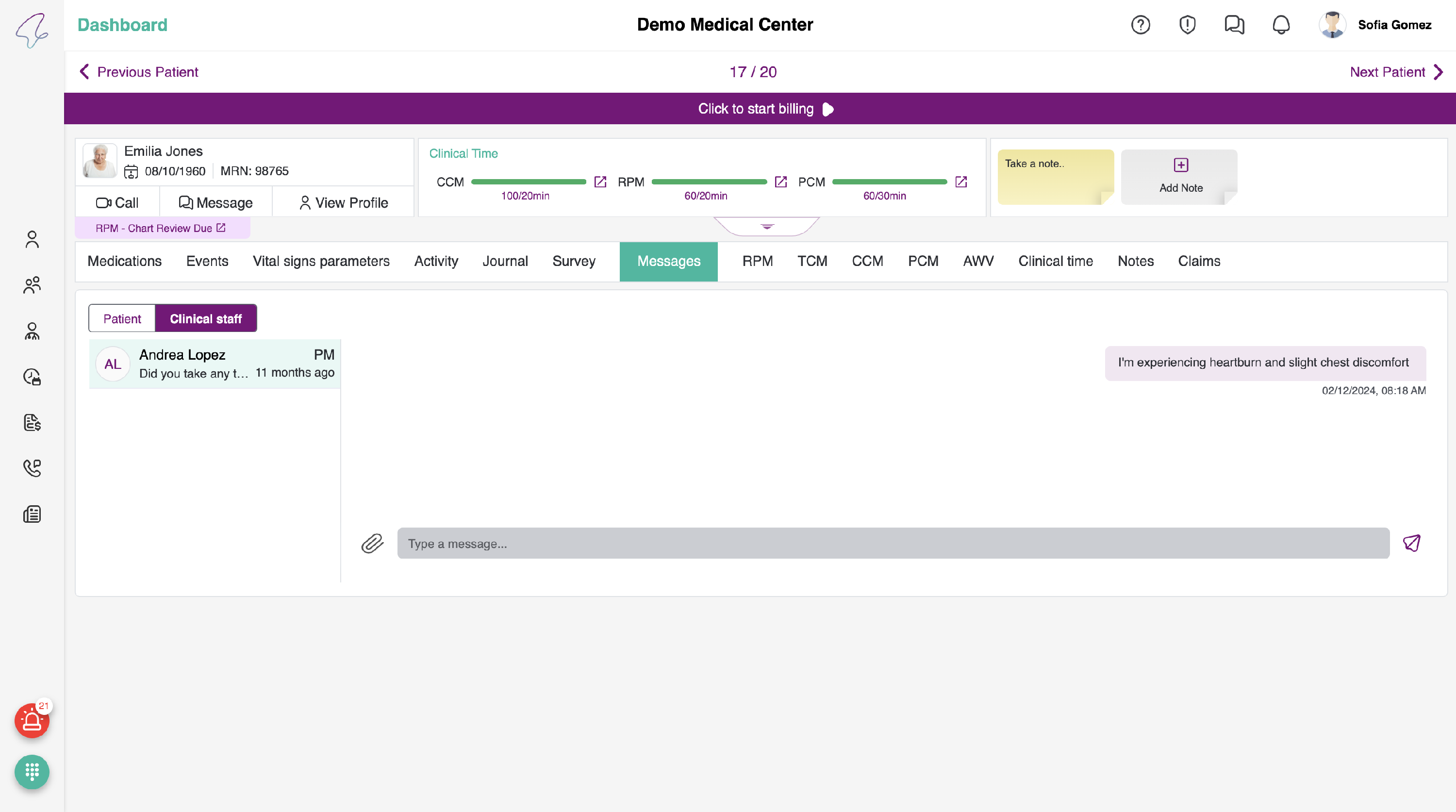1456x812 pixels.
Task: Click the send message paper plane icon
Action: pos(1411,543)
